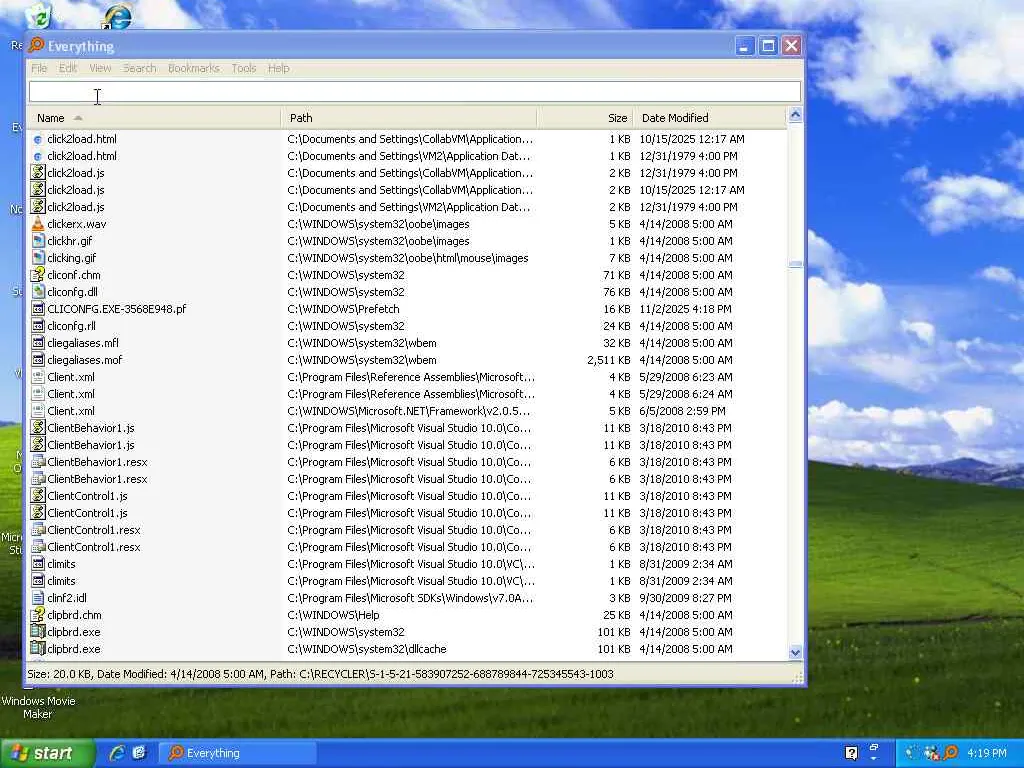Click the clickerx.wav VLC cone icon
The image size is (1024, 768).
38,224
